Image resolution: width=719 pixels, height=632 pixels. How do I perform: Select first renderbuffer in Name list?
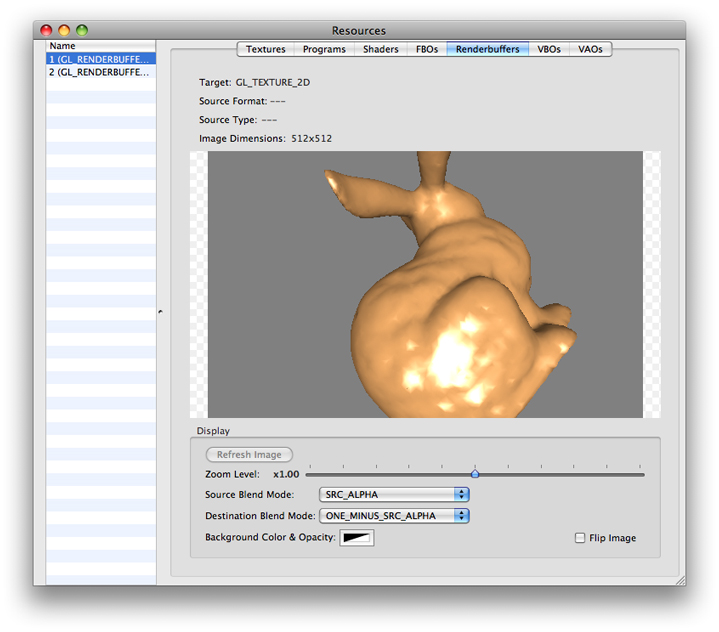pos(100,59)
